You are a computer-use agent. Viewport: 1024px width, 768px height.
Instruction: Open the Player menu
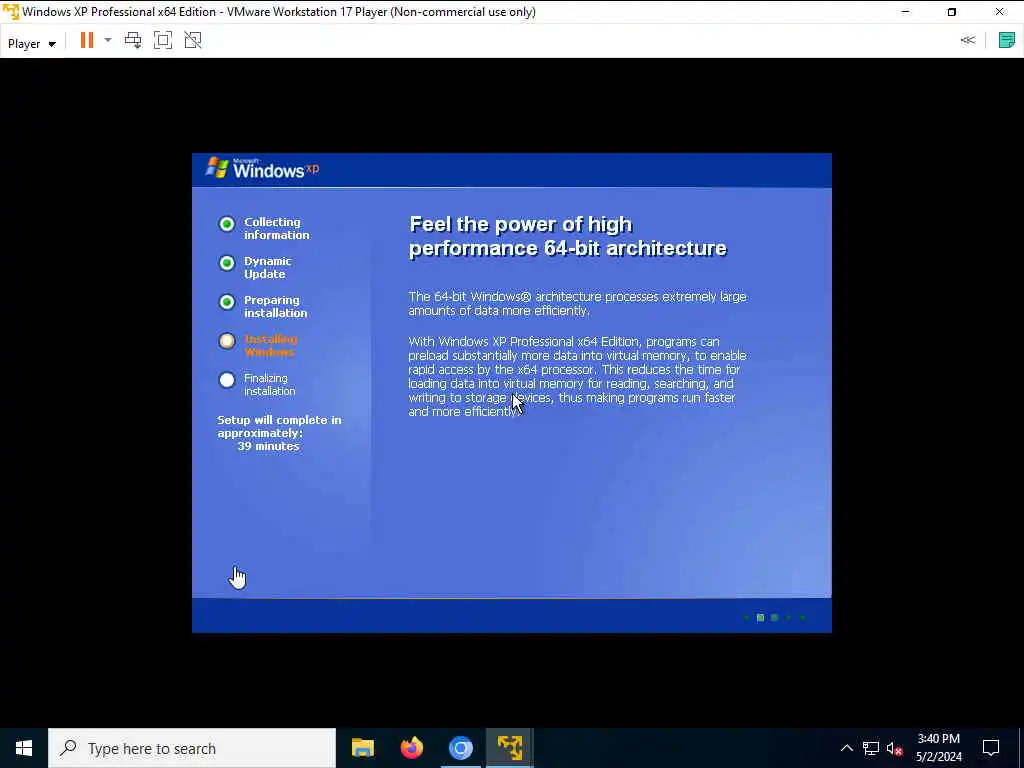[31, 44]
